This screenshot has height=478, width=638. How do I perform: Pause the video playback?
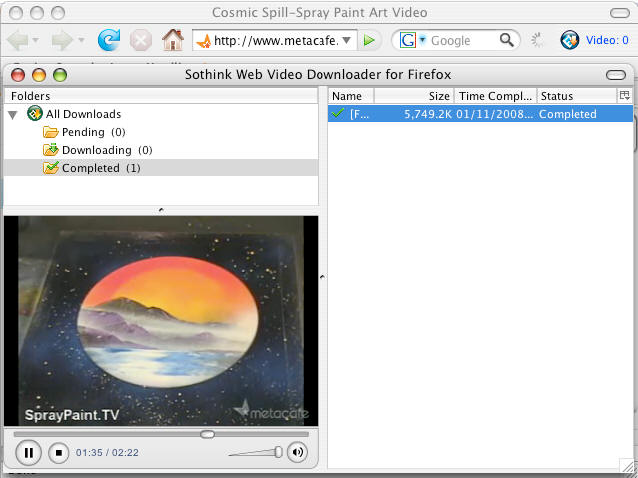(x=28, y=452)
